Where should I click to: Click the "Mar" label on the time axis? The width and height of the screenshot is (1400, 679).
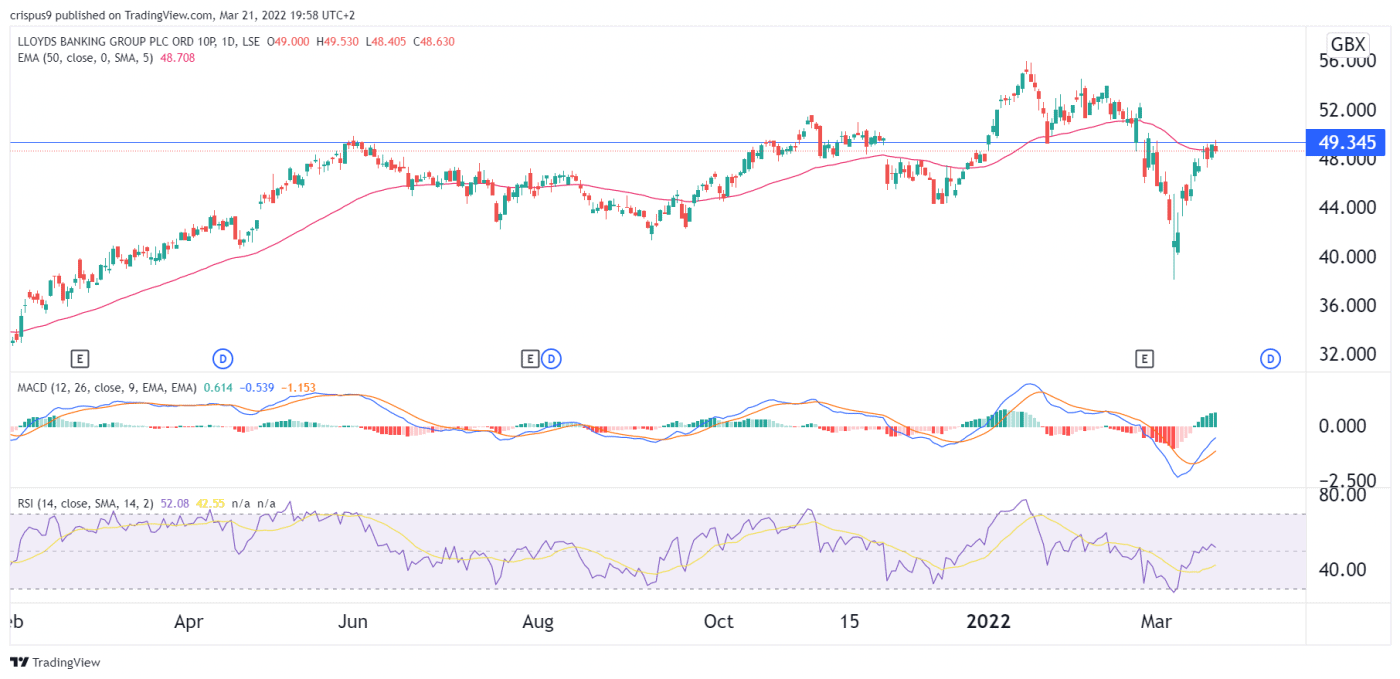pos(1156,621)
